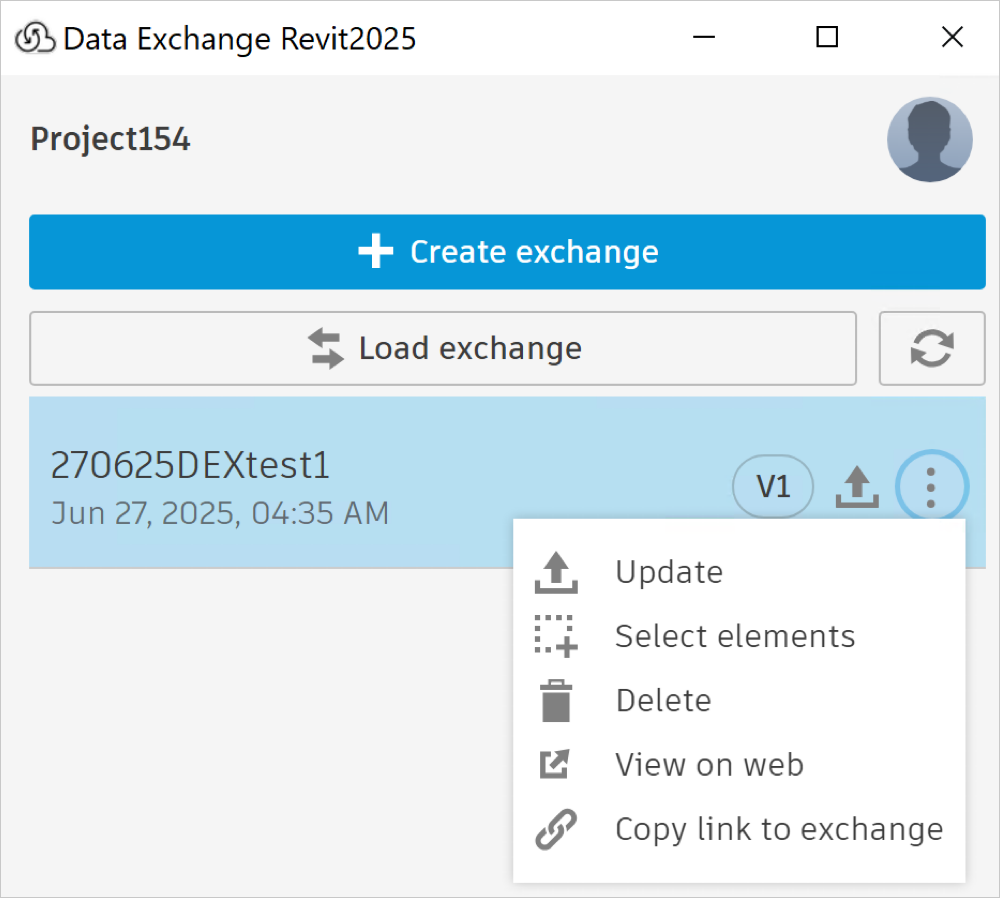Refresh the exchange list

pos(932,348)
